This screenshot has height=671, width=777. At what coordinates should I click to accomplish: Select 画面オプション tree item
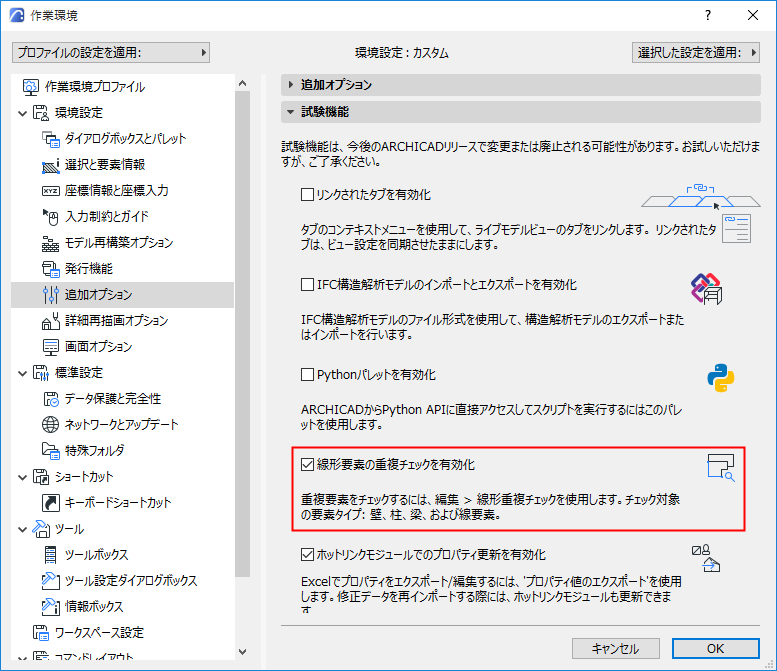(x=98, y=347)
